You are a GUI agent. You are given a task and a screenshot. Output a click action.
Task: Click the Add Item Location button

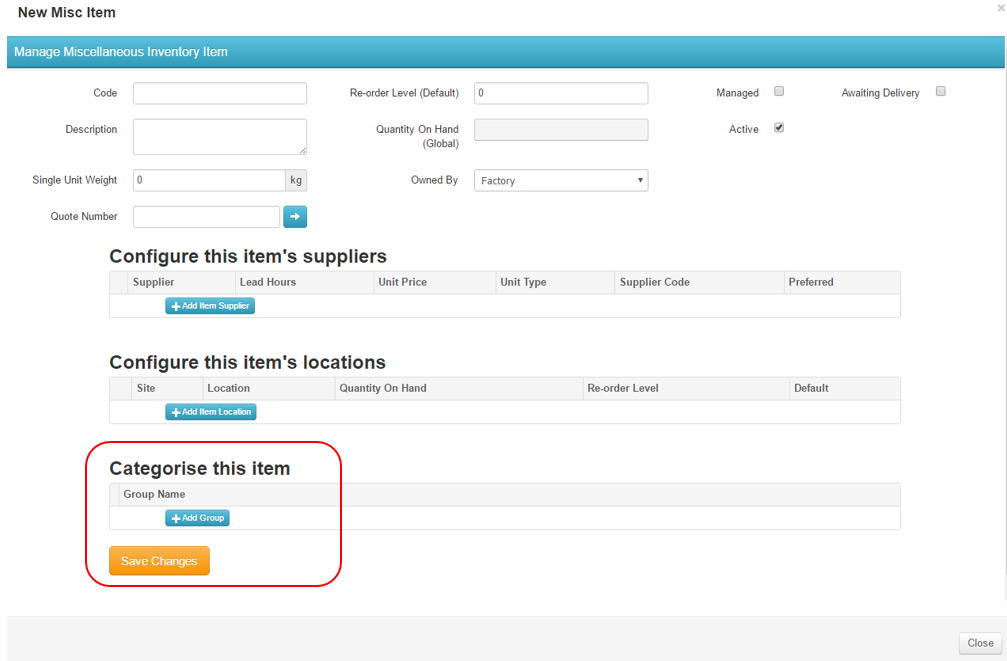click(x=211, y=412)
